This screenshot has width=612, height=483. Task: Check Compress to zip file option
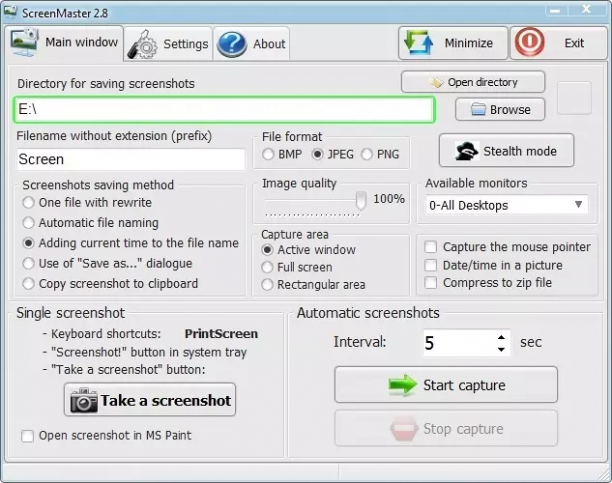pyautogui.click(x=431, y=282)
